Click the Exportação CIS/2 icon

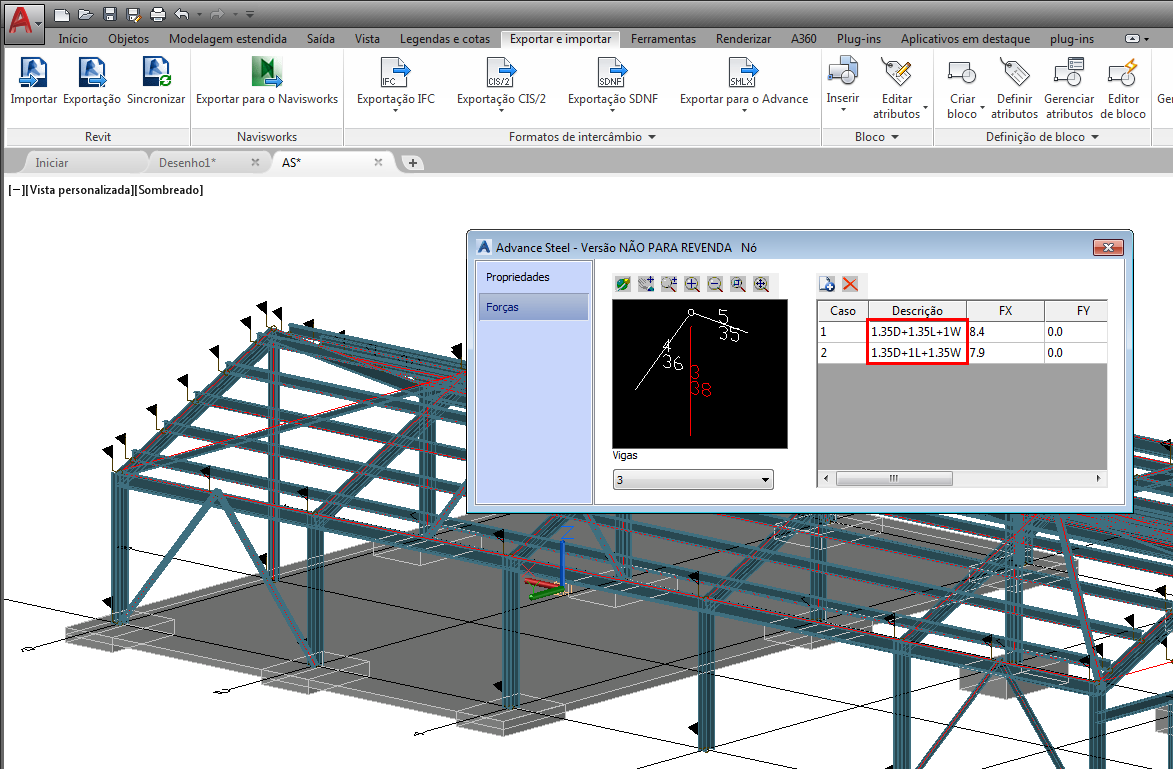click(501, 73)
